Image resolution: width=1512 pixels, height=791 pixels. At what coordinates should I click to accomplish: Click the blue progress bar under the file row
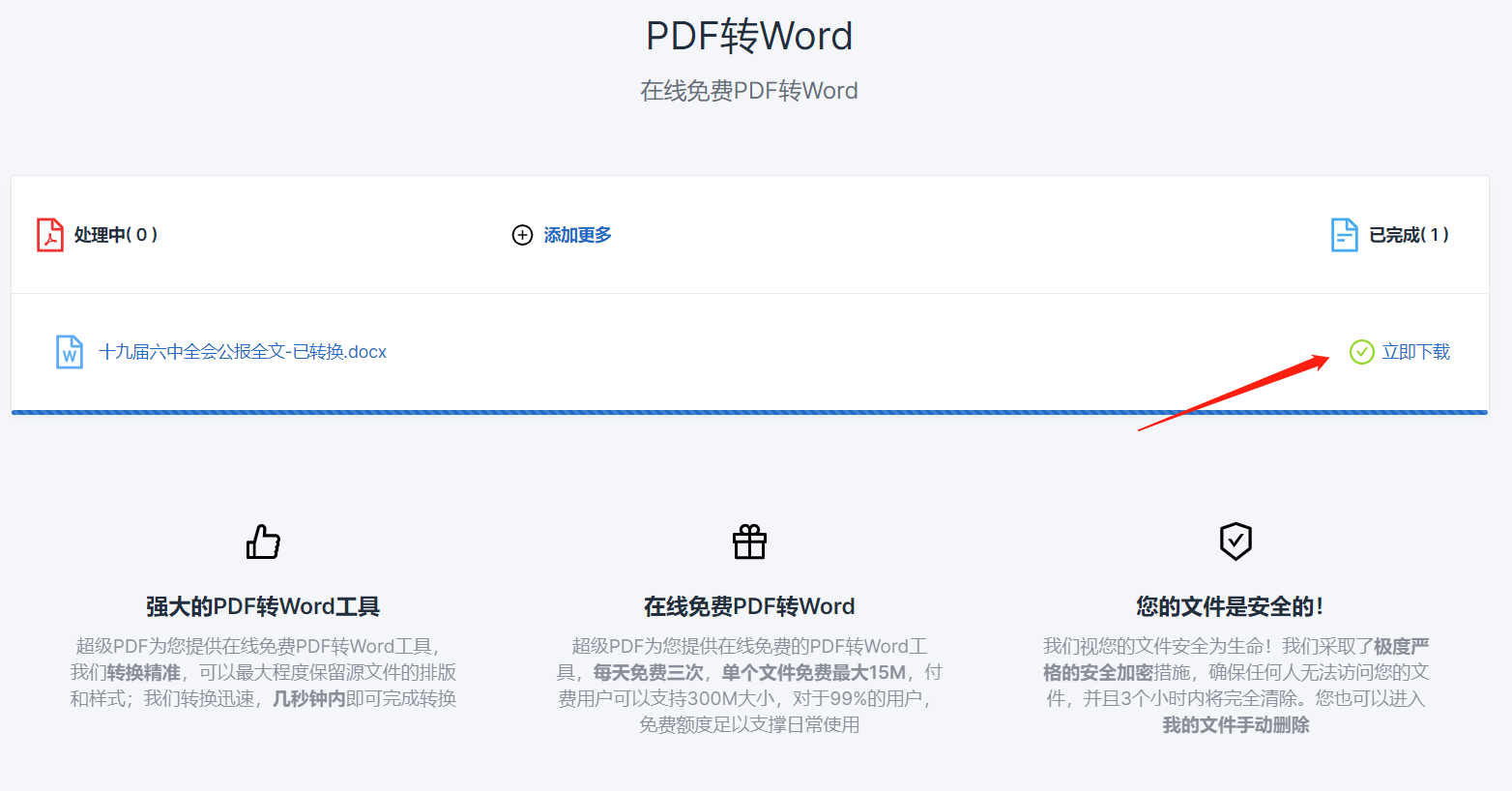click(749, 413)
